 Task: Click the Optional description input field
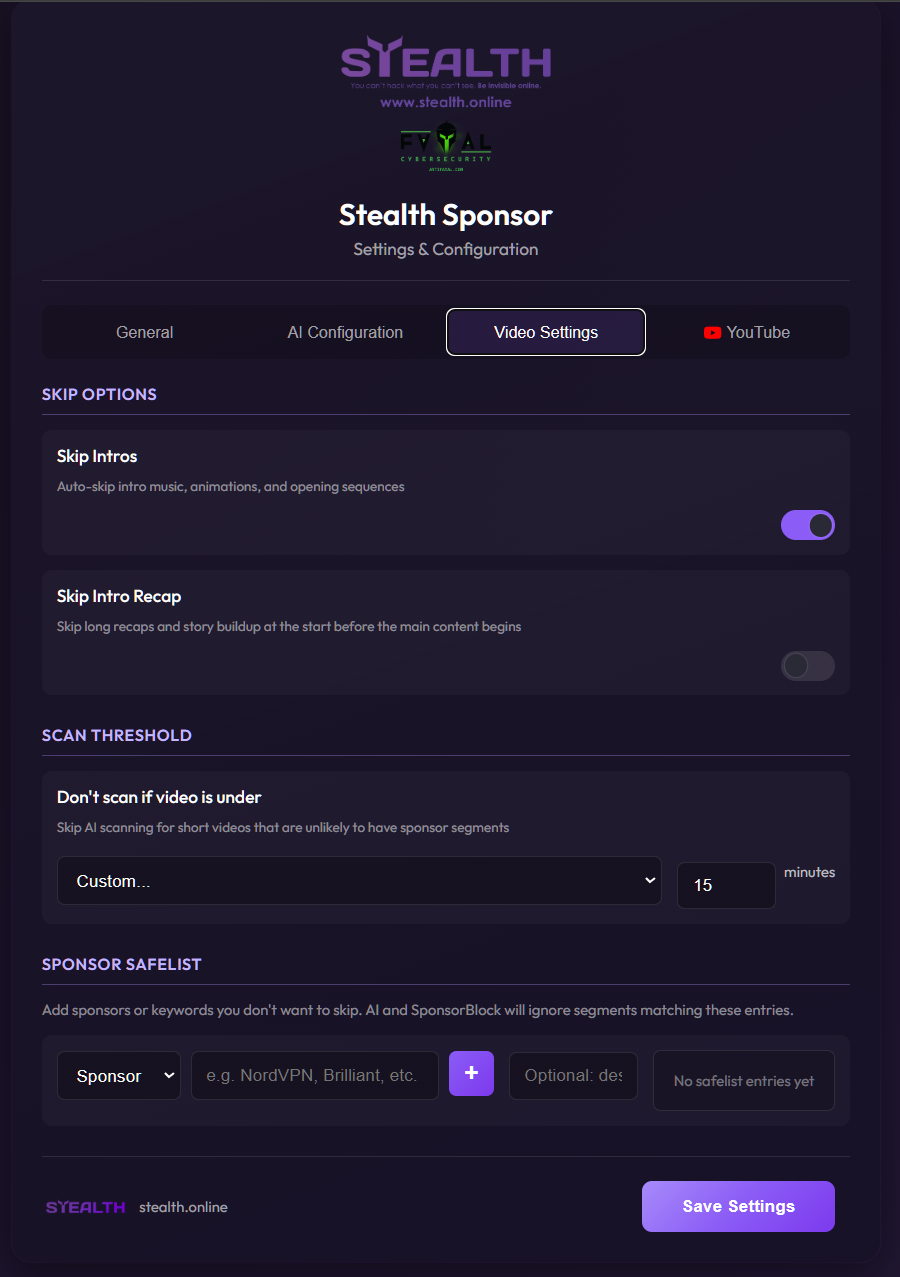pyautogui.click(x=573, y=1076)
